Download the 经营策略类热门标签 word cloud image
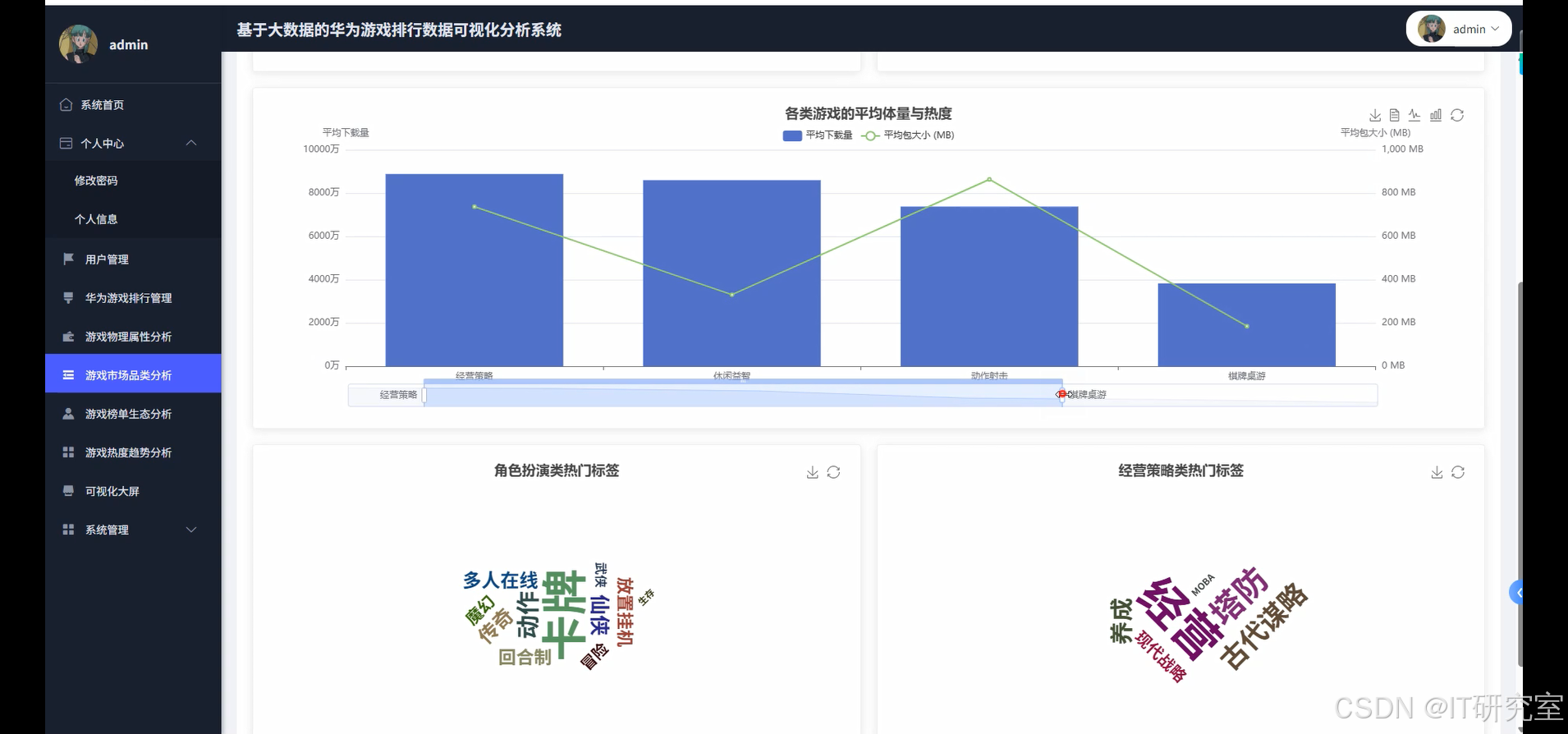The image size is (1568, 734). (x=1437, y=472)
